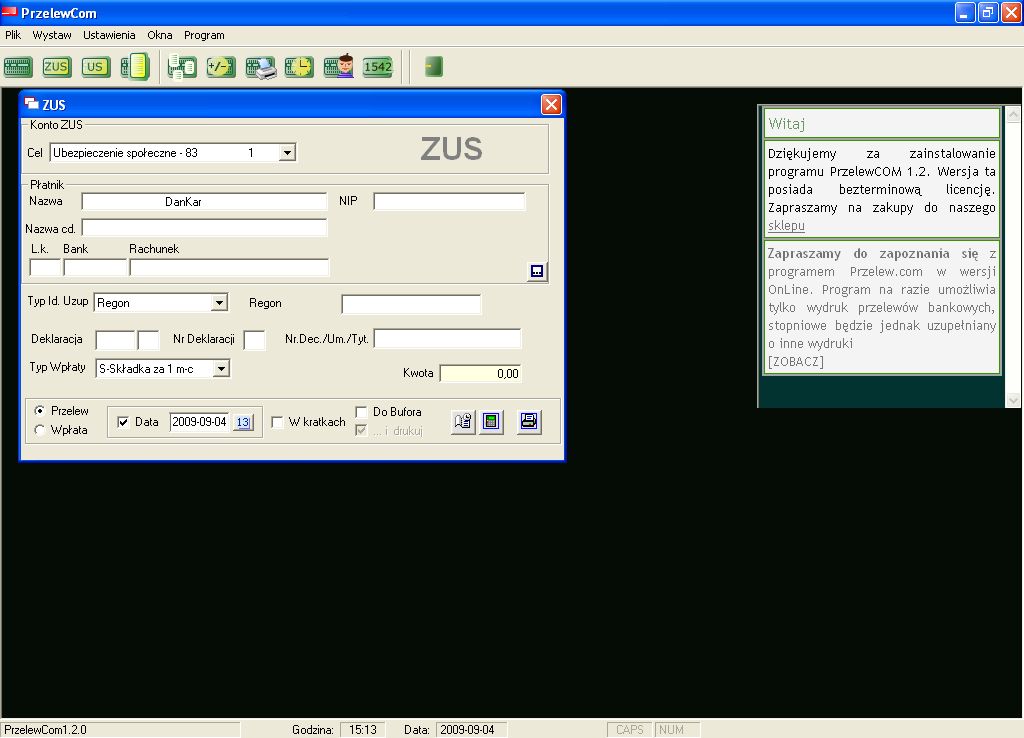Open the calendar button showing 13
The height and width of the screenshot is (738, 1024).
tap(243, 422)
